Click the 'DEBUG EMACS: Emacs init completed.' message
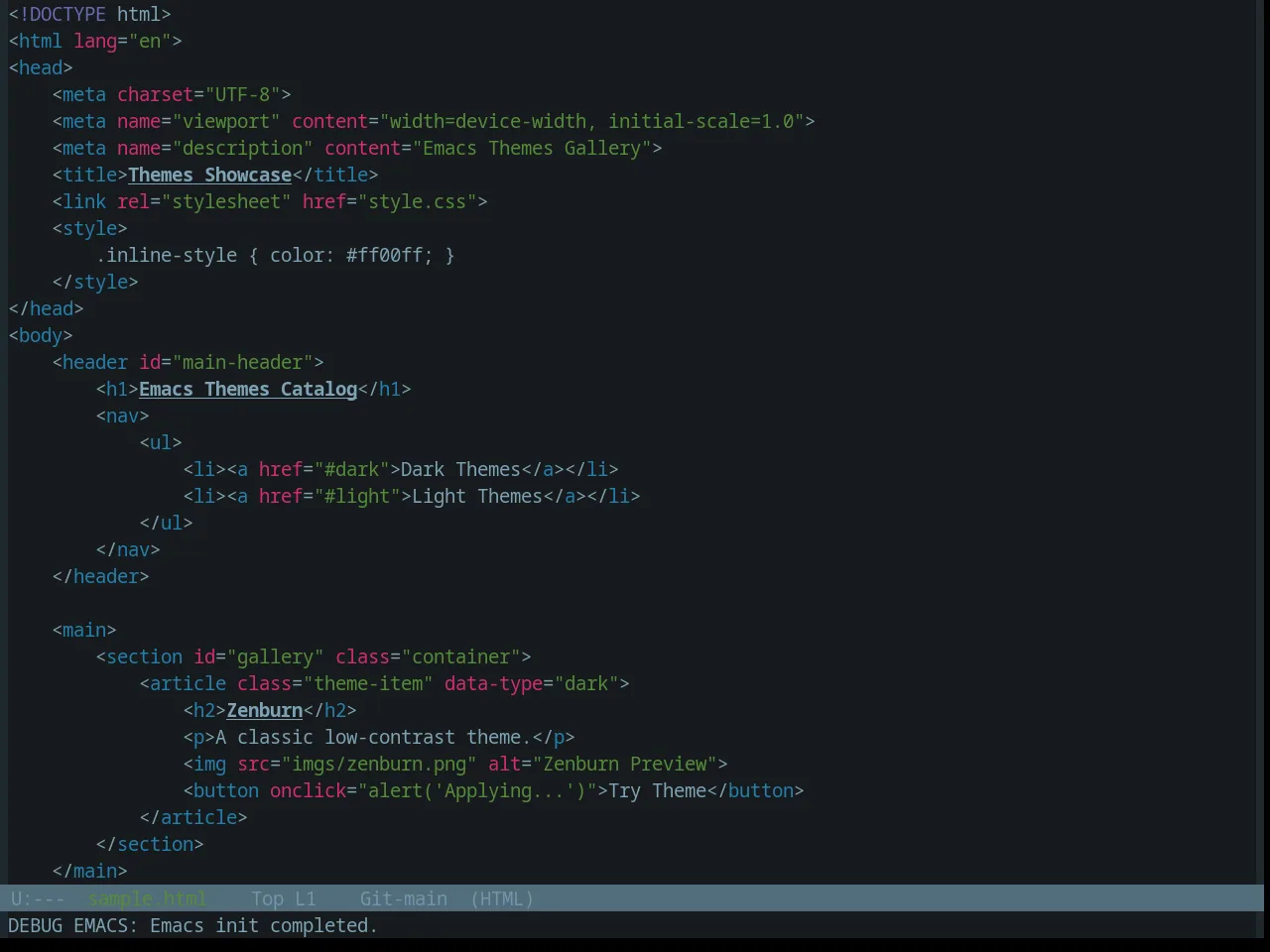Image resolution: width=1270 pixels, height=952 pixels. point(192,925)
